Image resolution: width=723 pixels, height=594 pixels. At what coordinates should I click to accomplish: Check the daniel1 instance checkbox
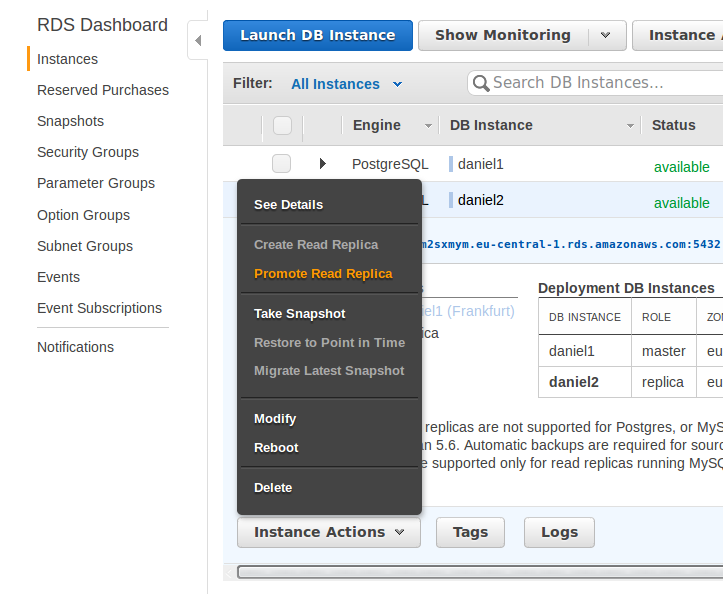[x=281, y=163]
